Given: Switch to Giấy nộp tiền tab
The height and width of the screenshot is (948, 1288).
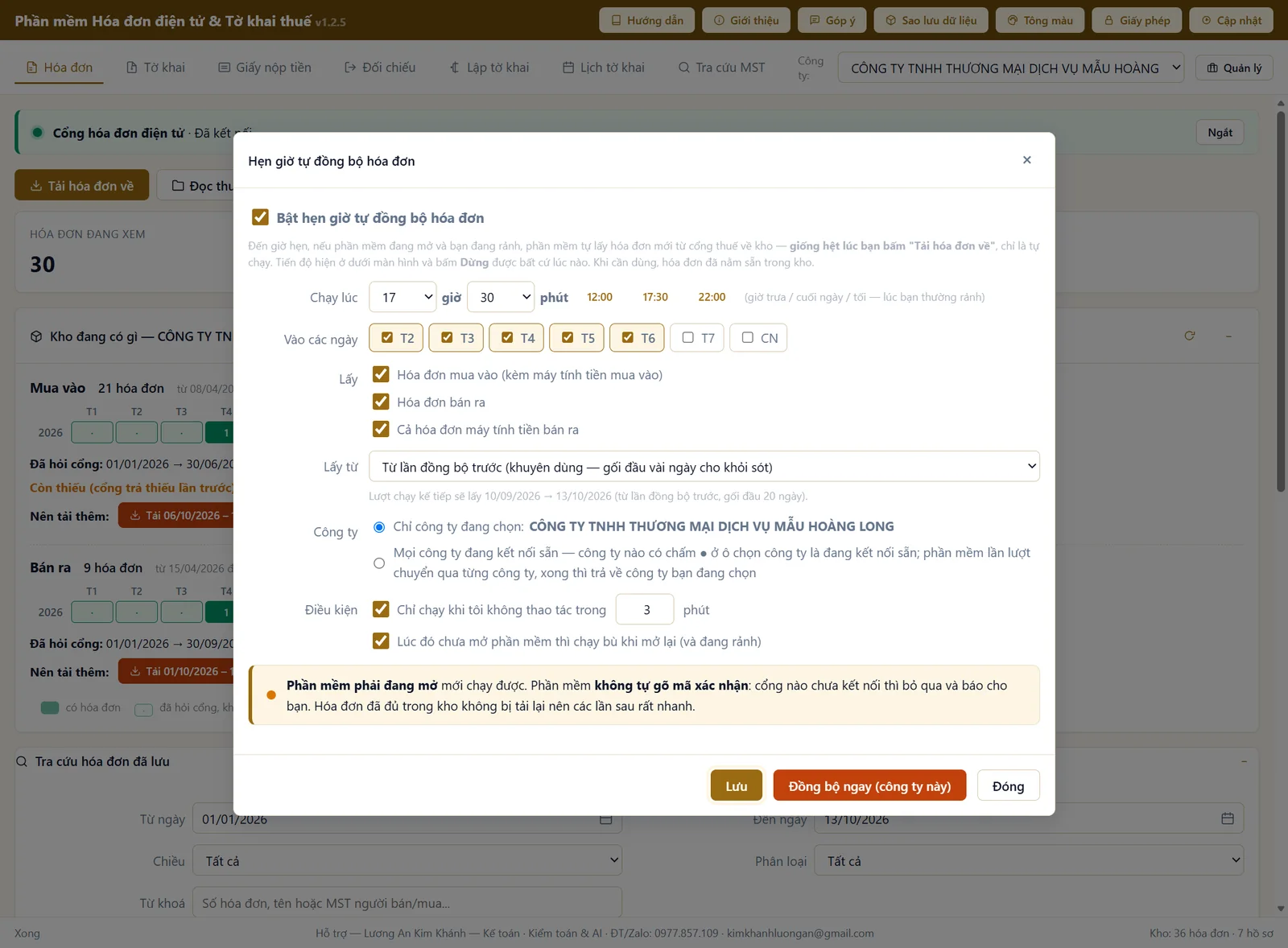Looking at the screenshot, I should tap(265, 68).
